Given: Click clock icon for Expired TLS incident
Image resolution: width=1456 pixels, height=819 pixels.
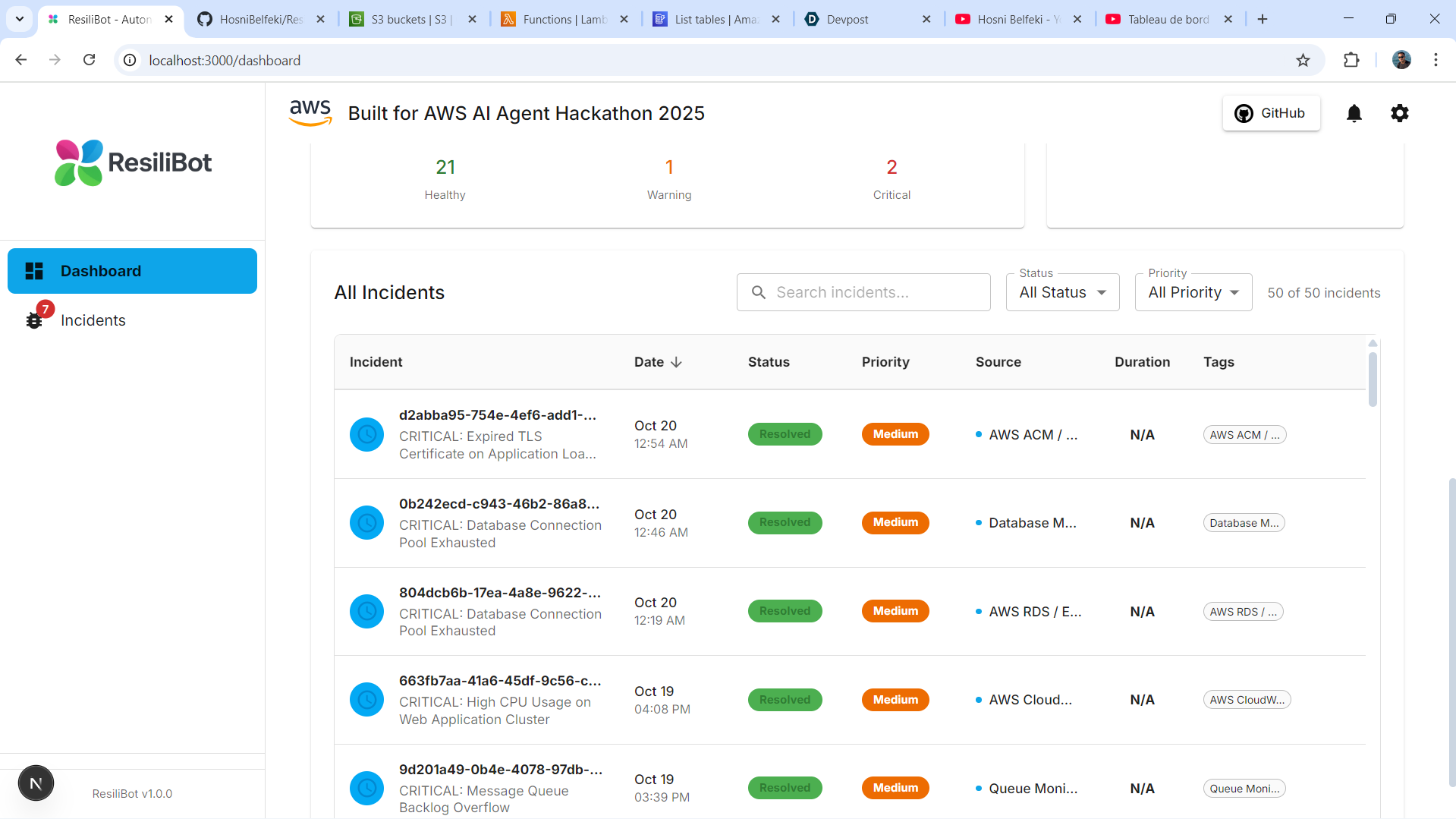Looking at the screenshot, I should 366,434.
